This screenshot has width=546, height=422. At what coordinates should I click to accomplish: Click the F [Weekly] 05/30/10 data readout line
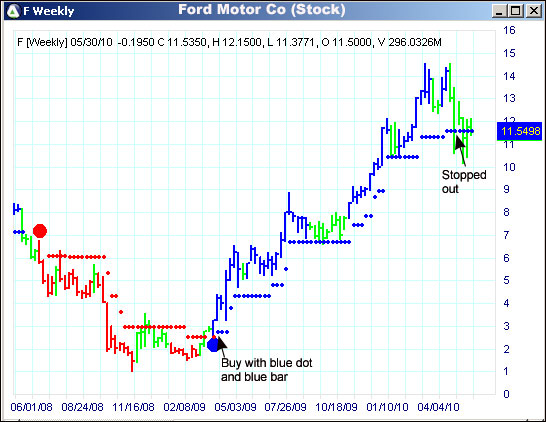pyautogui.click(x=229, y=42)
